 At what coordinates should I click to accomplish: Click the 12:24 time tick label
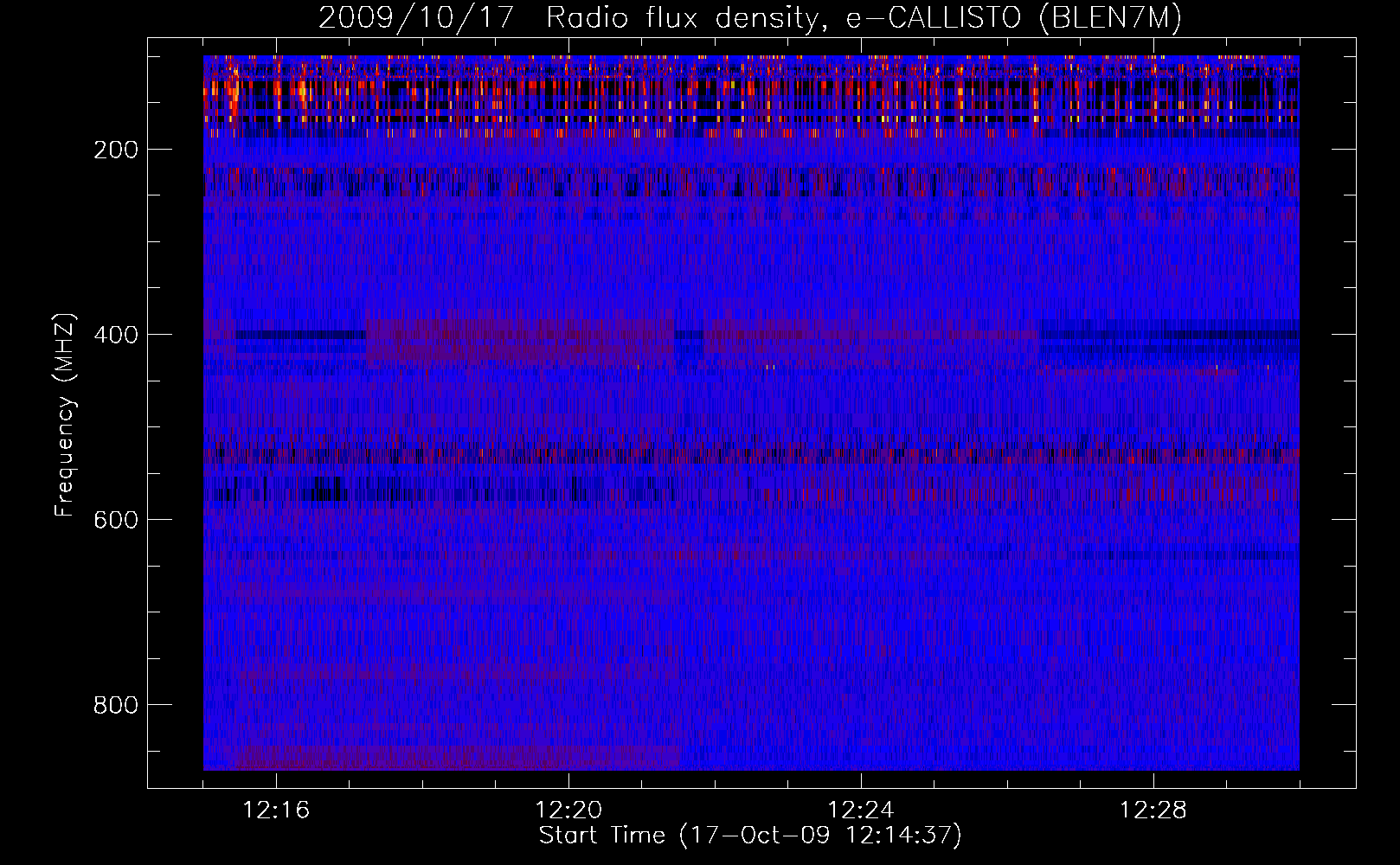(x=861, y=811)
